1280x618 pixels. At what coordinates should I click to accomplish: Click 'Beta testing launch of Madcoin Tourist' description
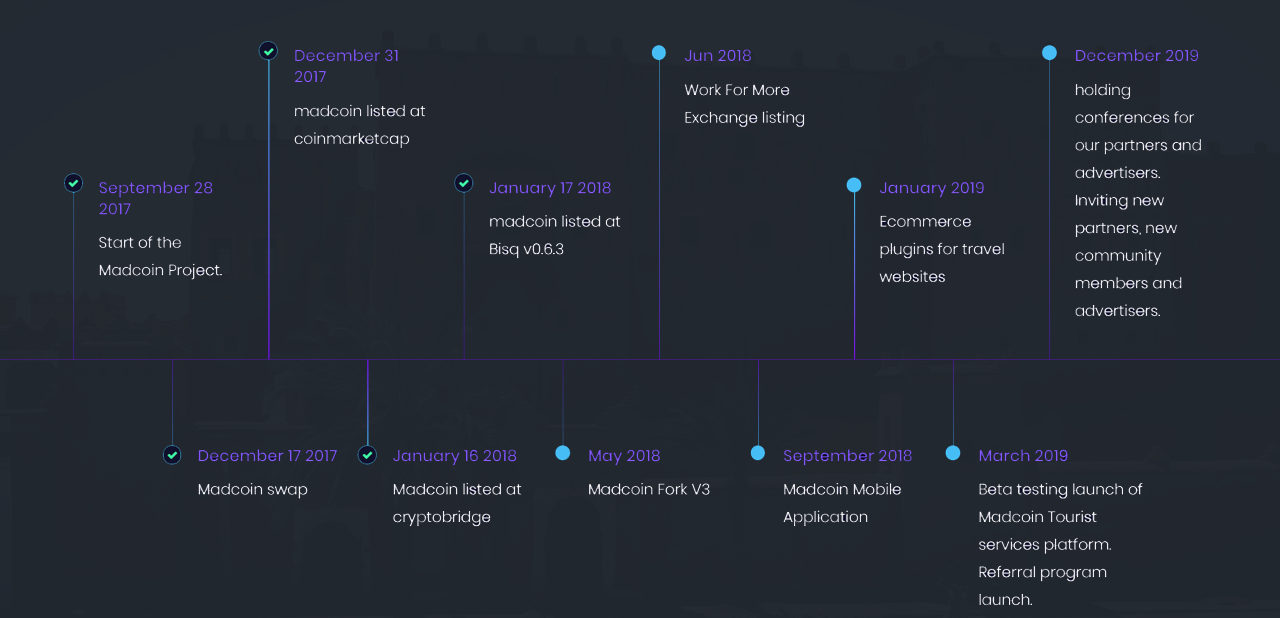point(1060,544)
